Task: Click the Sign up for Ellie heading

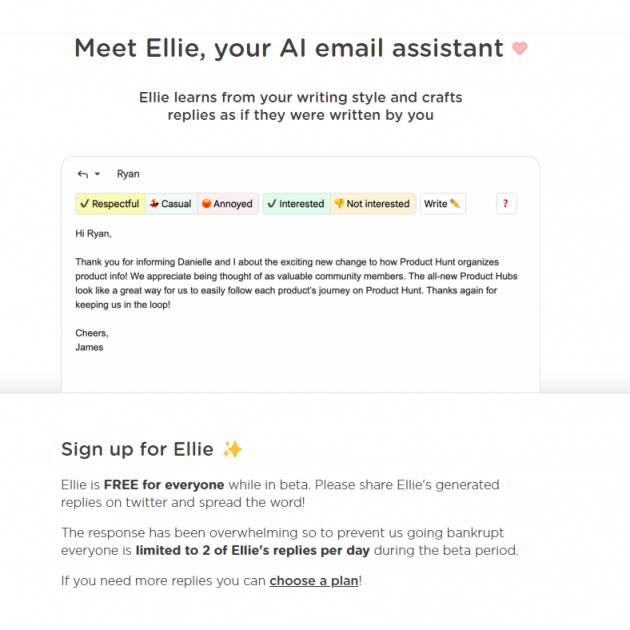Action: 138,449
